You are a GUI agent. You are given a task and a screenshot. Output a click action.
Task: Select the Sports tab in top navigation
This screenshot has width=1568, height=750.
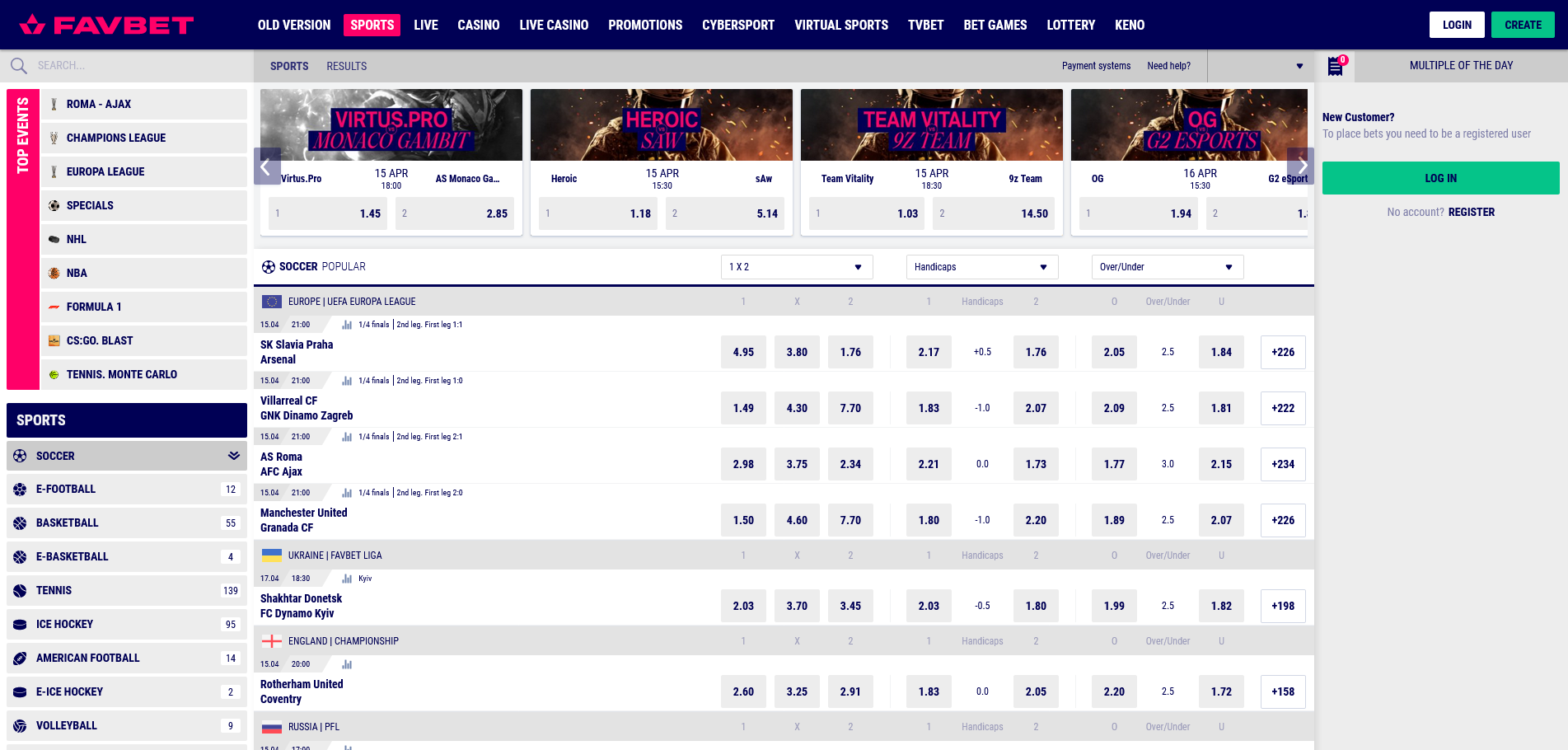(x=372, y=25)
